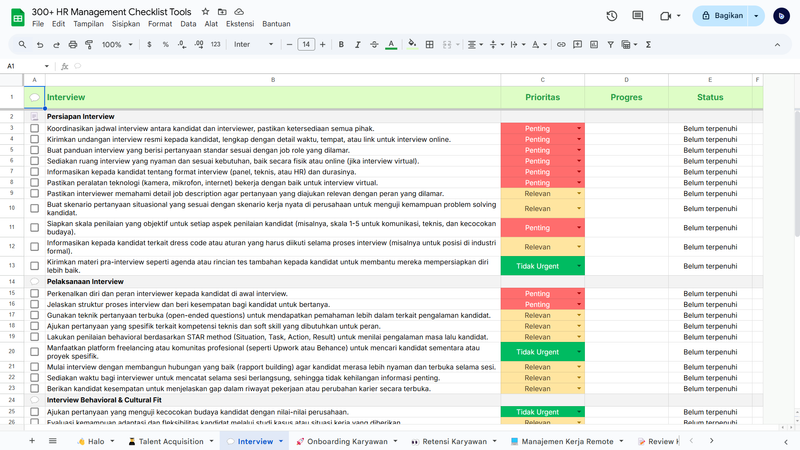The image size is (800, 450).
Task: Open the Ekstensi menu
Action: 240,24
